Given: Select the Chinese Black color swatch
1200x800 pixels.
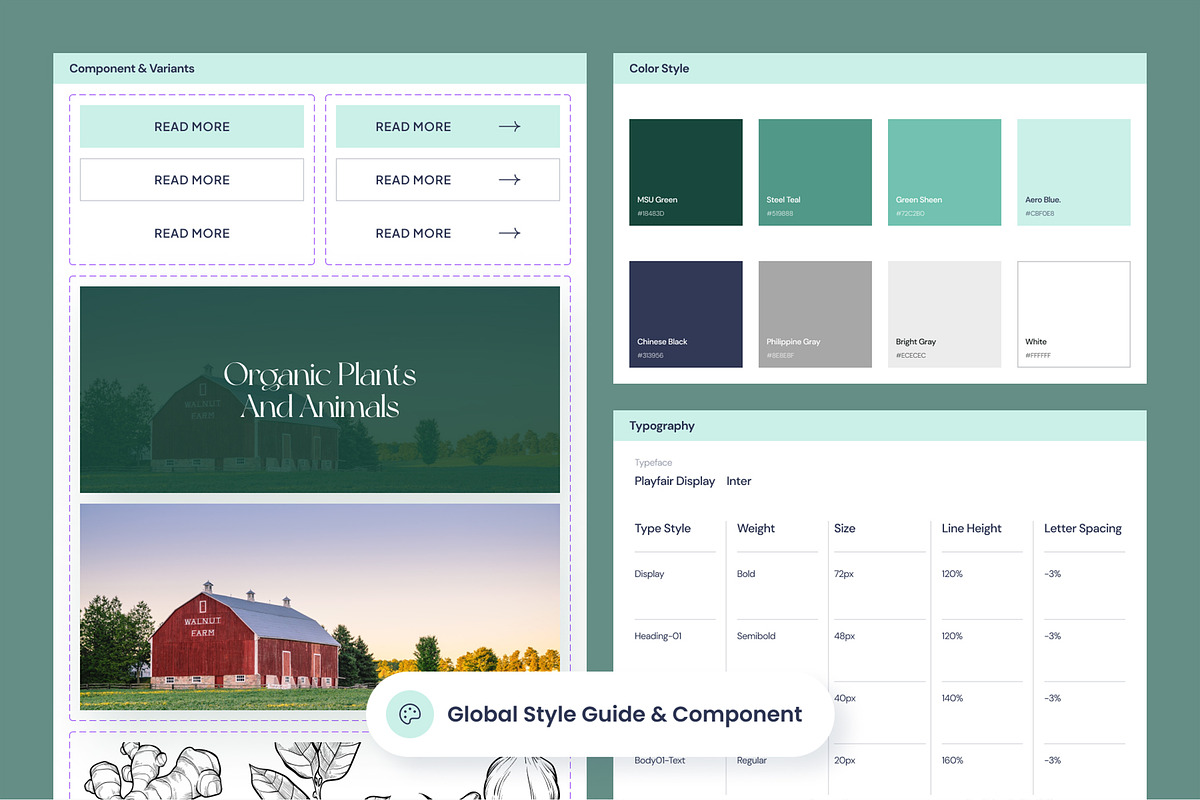Looking at the screenshot, I should (x=686, y=314).
